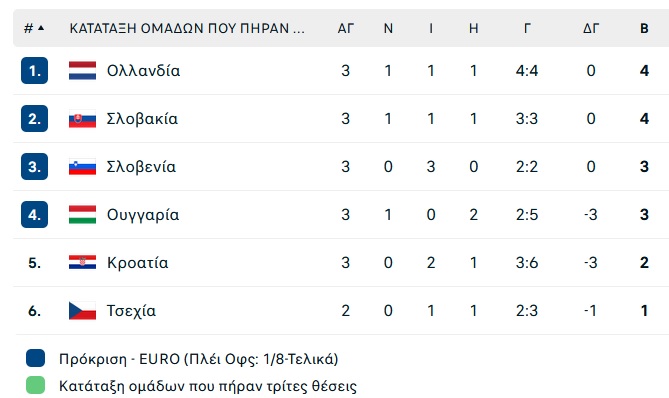Click the green third-place legend swatch
669x398 pixels.
35,385
